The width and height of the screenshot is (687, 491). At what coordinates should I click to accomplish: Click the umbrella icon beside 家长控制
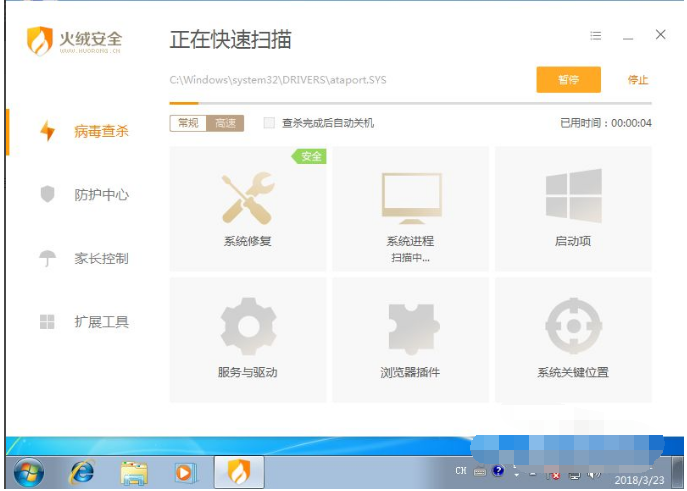(x=47, y=258)
